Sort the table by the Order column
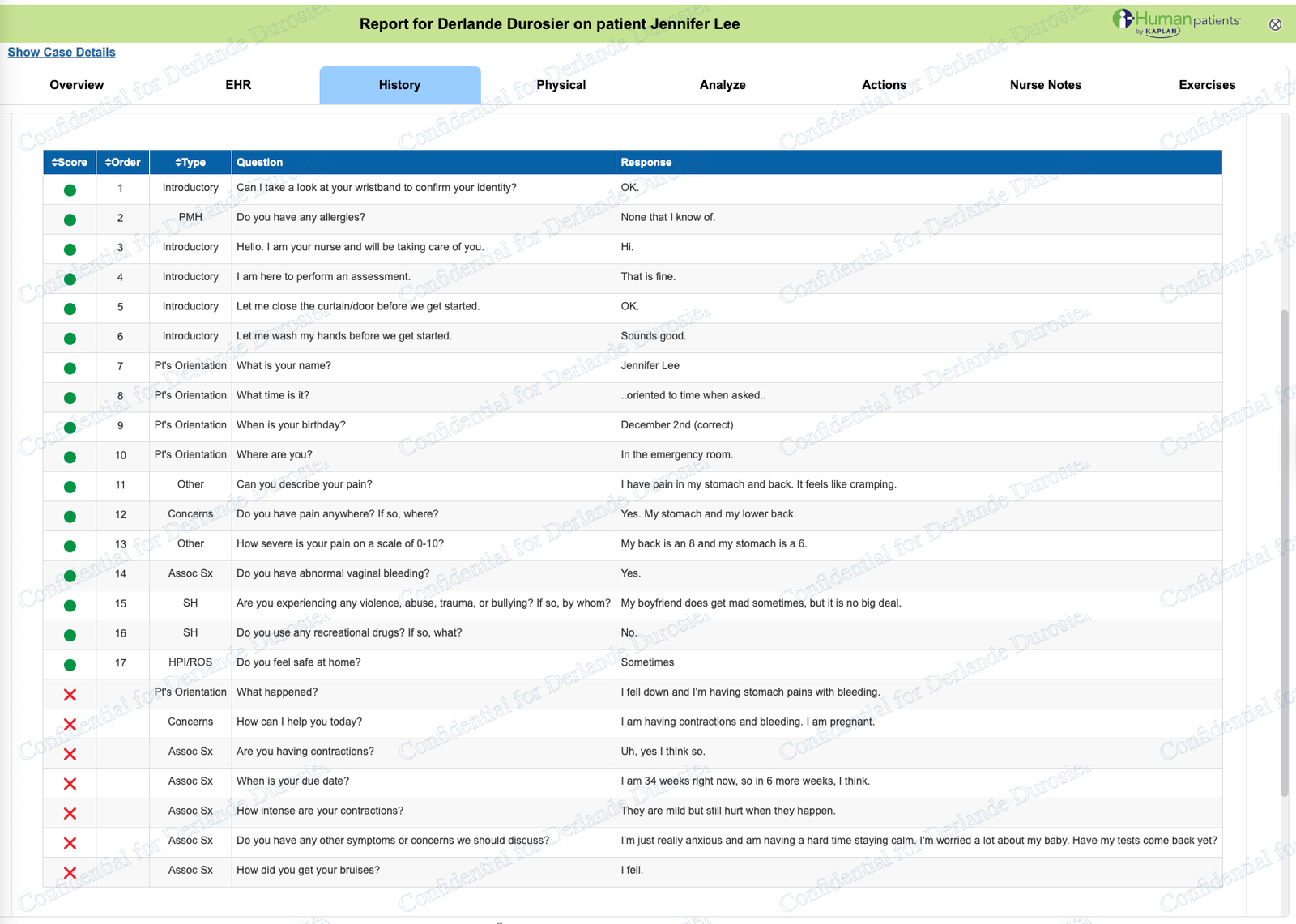Viewport: 1296px width, 924px height. tap(123, 162)
